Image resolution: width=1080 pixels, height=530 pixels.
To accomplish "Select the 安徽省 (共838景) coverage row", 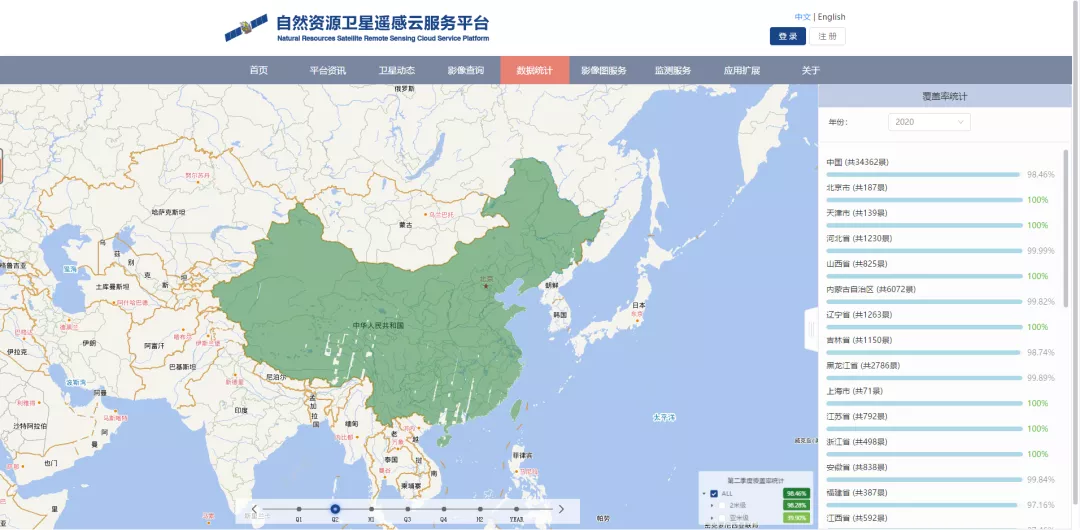I will click(x=940, y=474).
